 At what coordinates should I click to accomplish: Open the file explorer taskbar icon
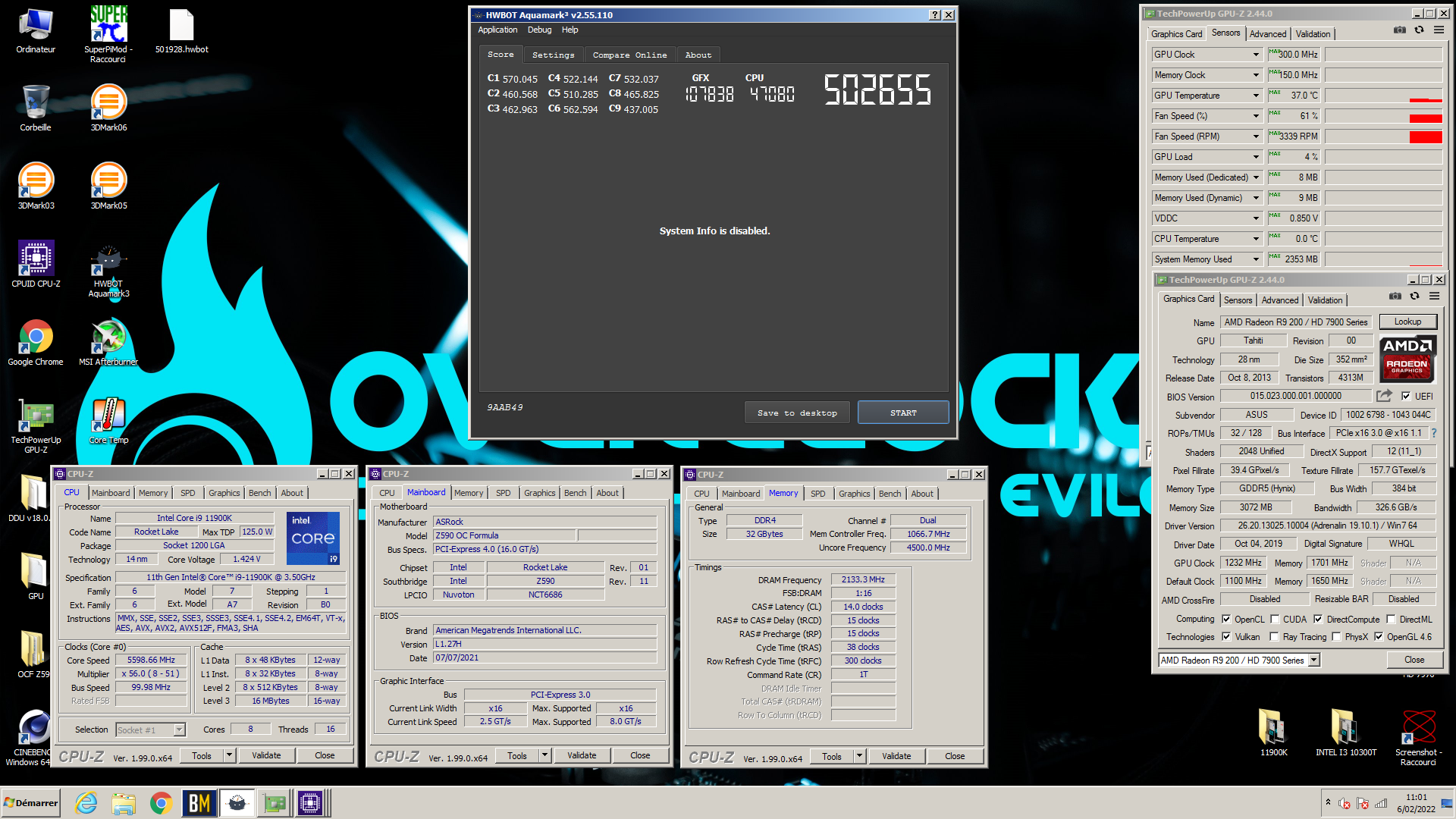[x=123, y=803]
